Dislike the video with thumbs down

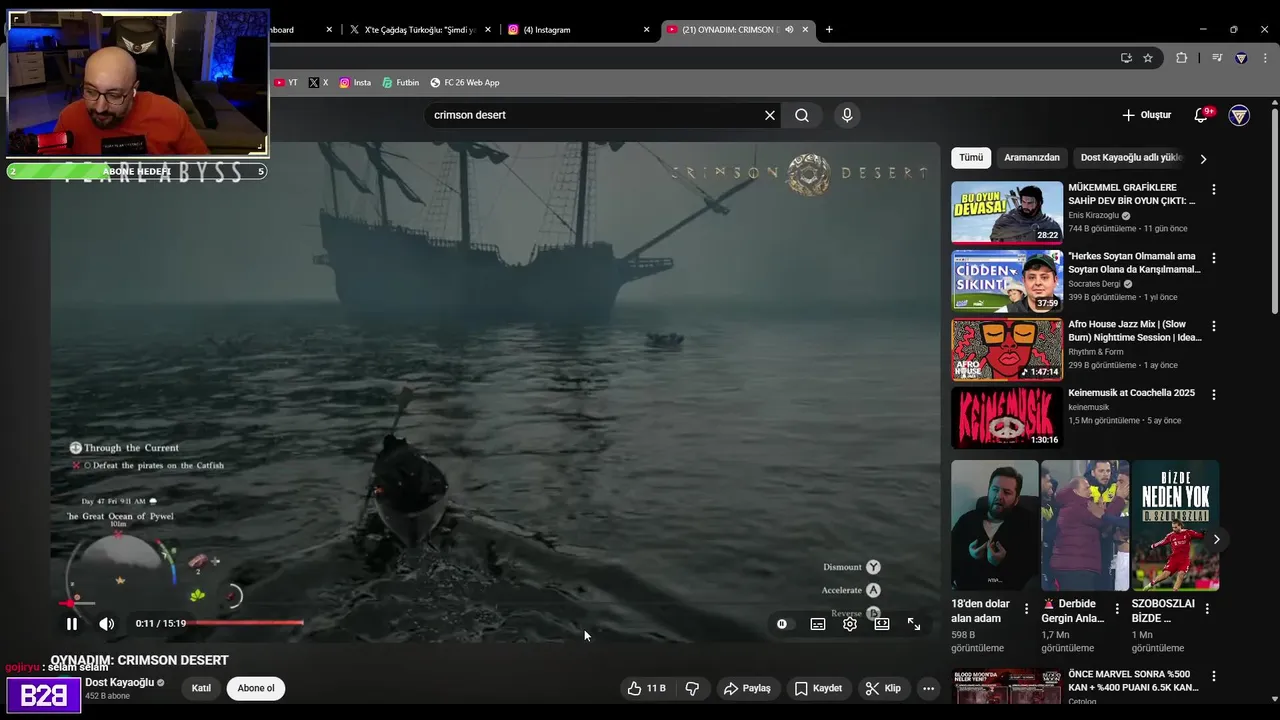tap(692, 688)
